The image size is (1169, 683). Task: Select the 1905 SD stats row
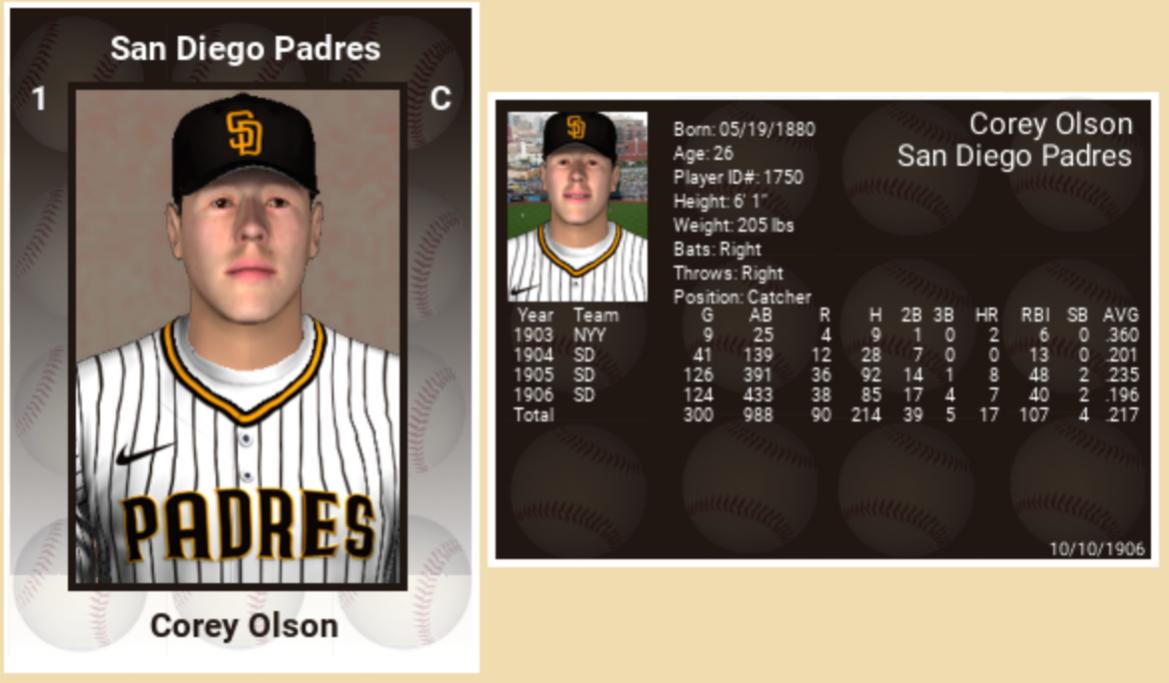[826, 375]
